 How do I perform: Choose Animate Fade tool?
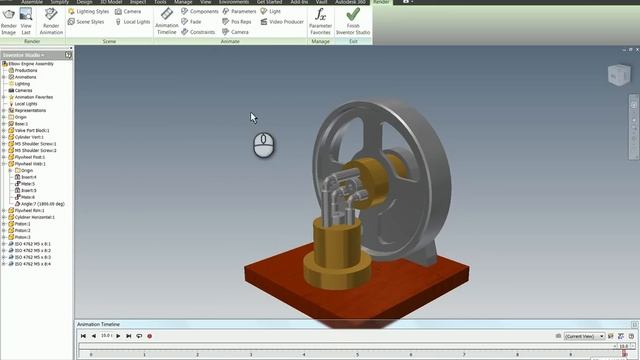[191, 22]
